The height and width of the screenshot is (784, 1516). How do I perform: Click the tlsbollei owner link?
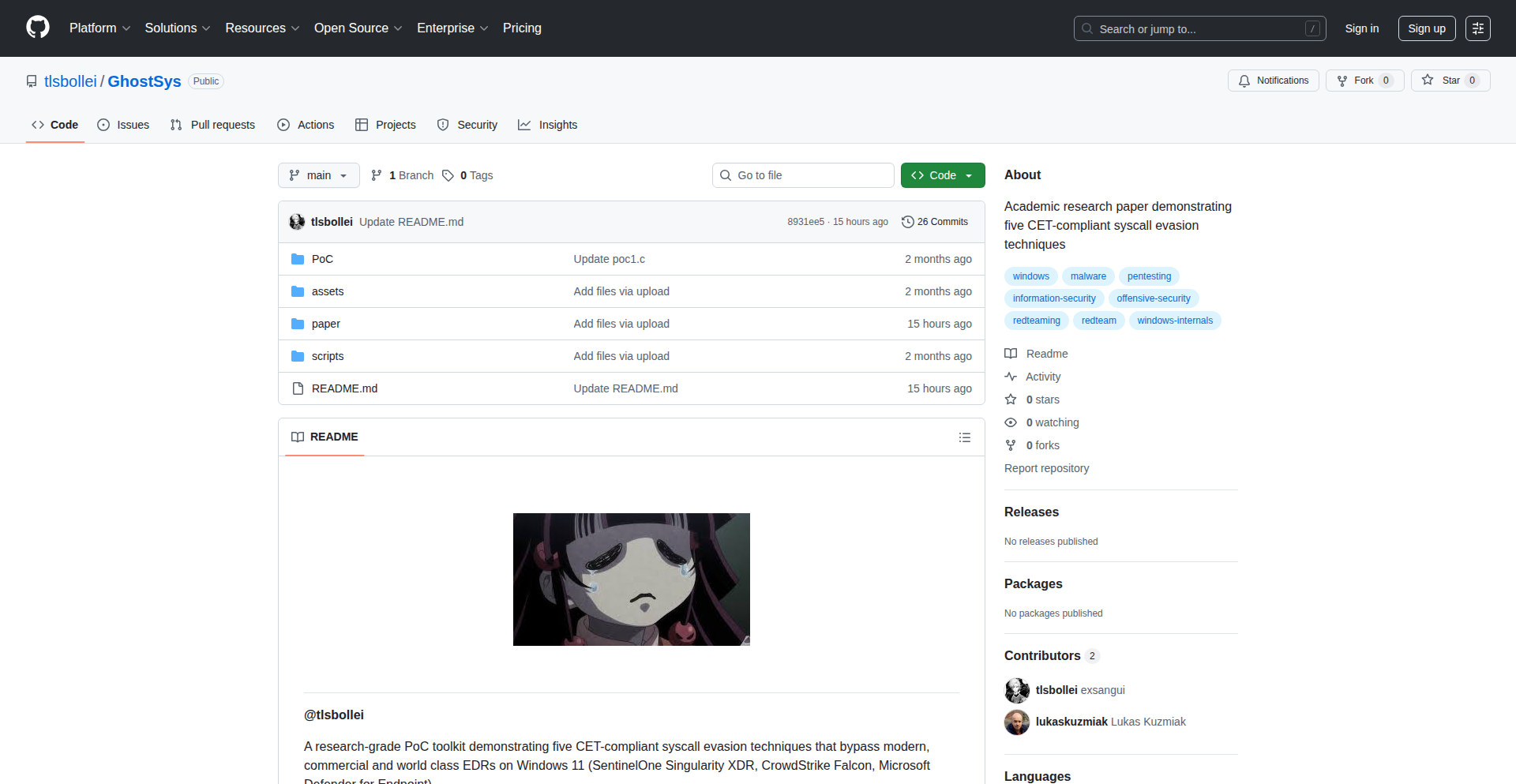tap(70, 81)
